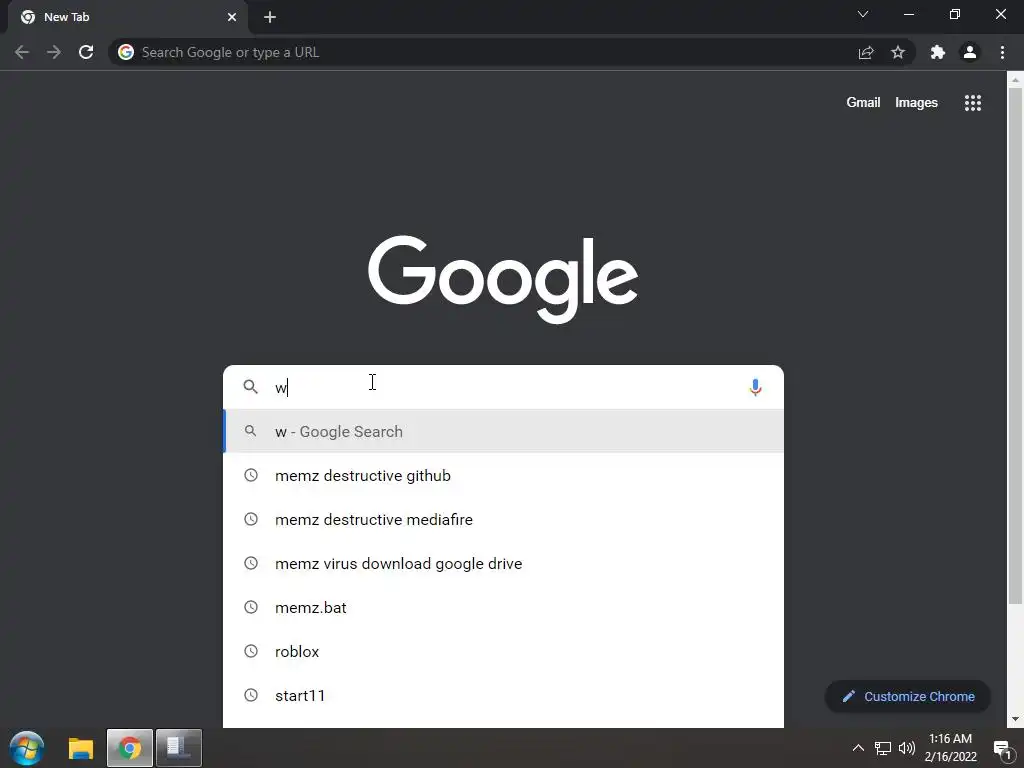This screenshot has height=768, width=1024.
Task: Choose the 'roblox' suggestion
Action: [503, 652]
